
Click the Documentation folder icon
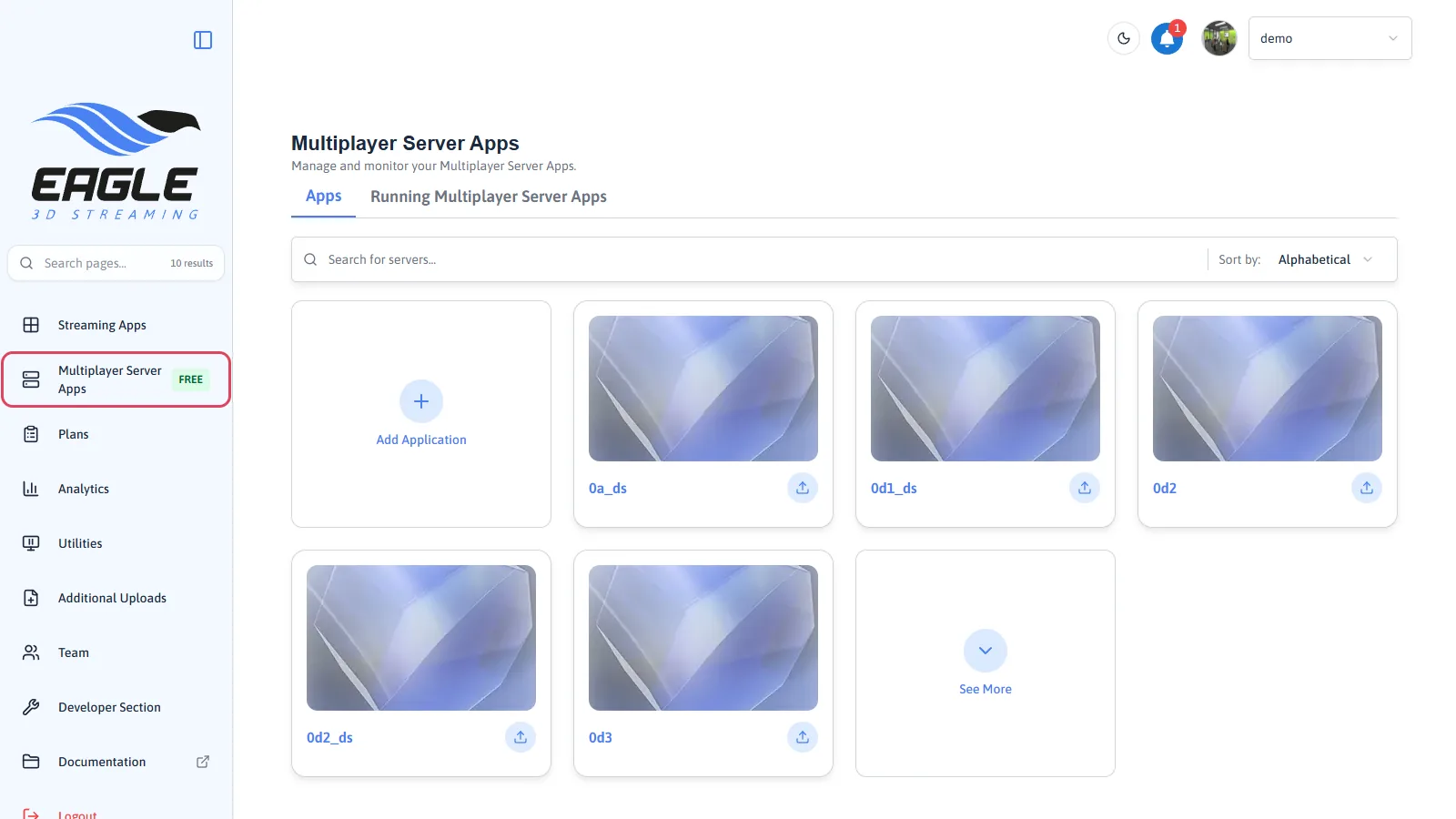31,762
